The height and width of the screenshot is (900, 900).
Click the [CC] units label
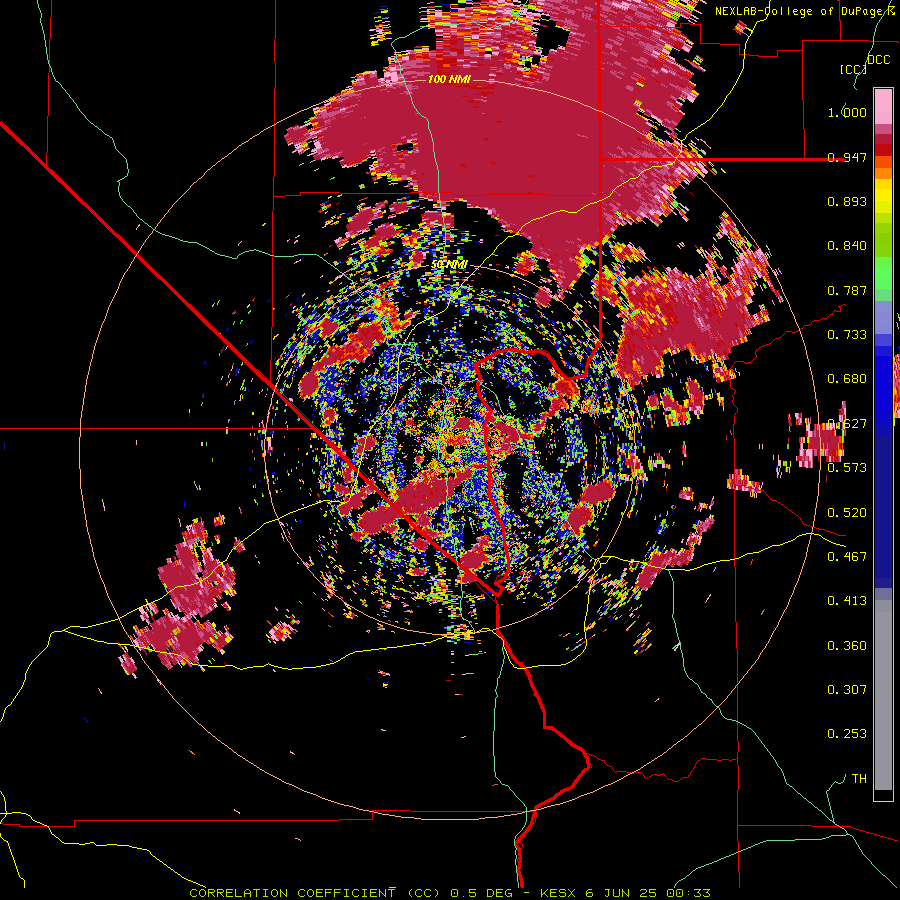point(853,69)
